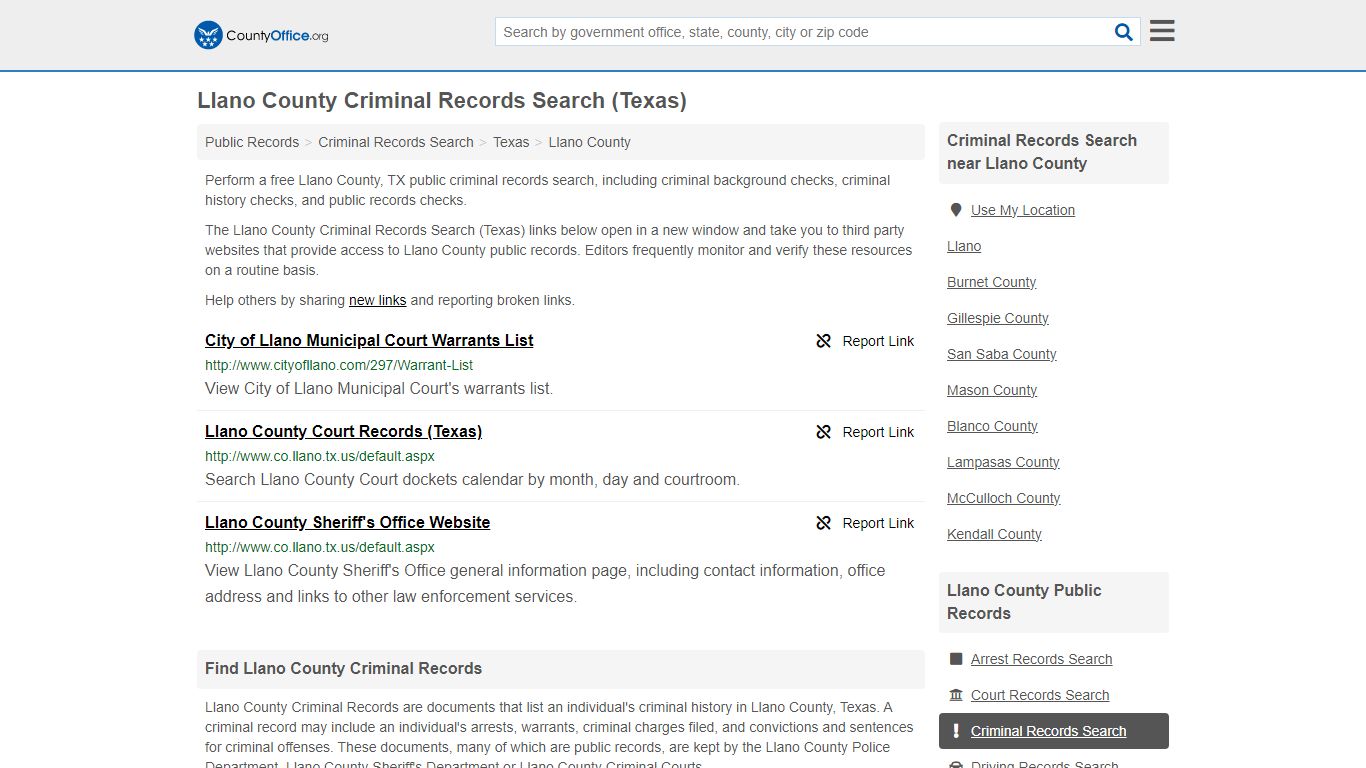Image resolution: width=1366 pixels, height=768 pixels.
Task: Go to Kendall County
Action: pos(994,534)
